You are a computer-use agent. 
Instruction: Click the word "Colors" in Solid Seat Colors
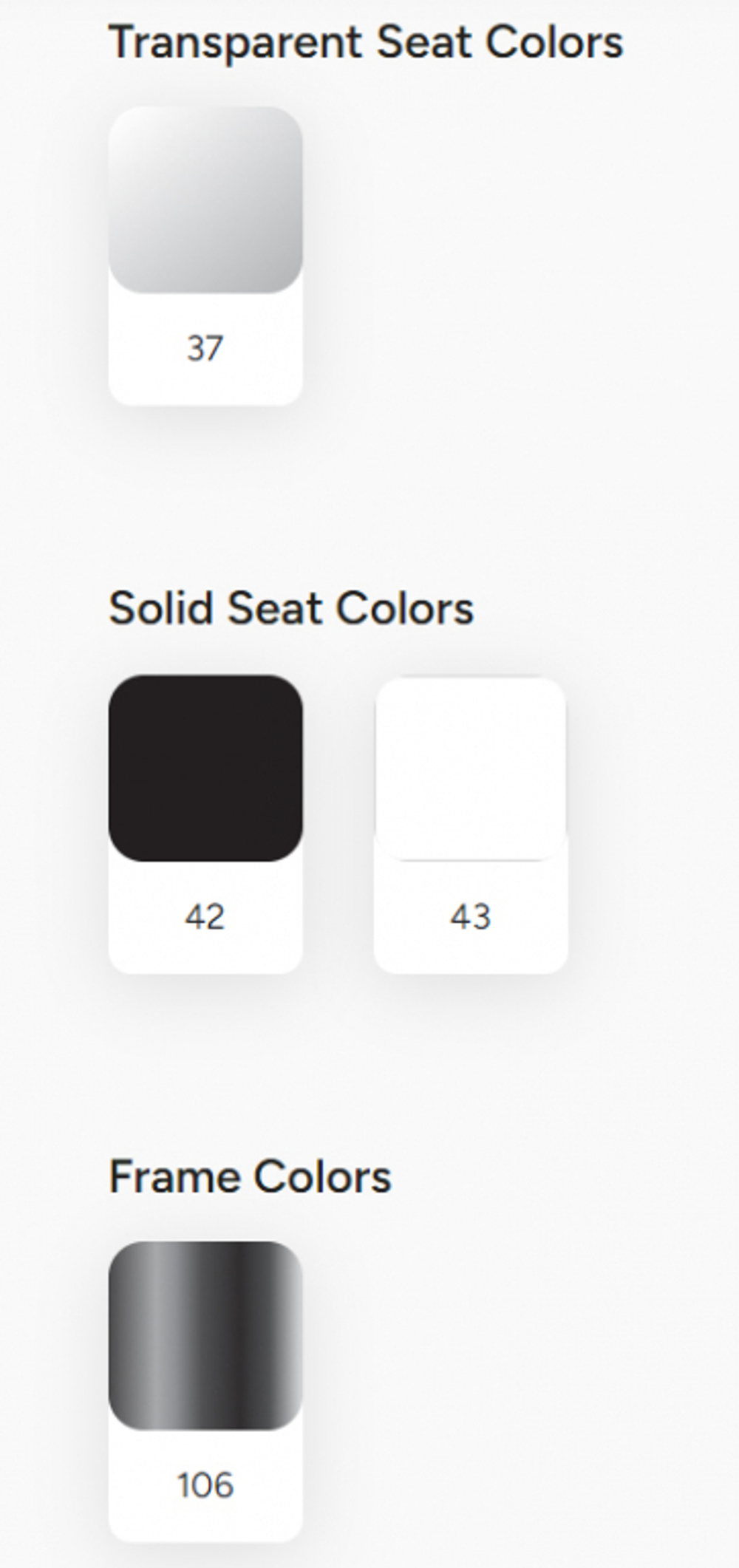point(404,609)
